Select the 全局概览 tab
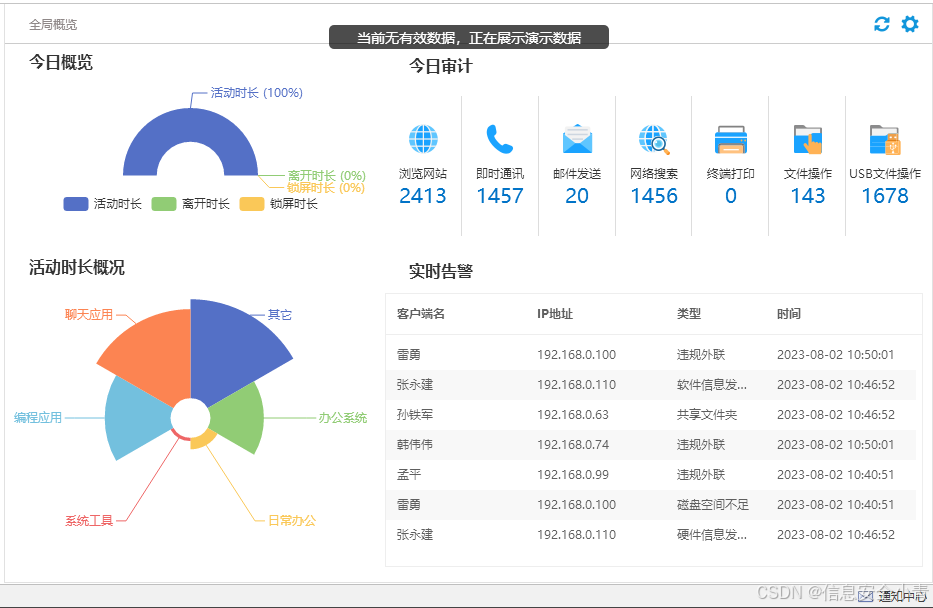The height and width of the screenshot is (608, 933). click(x=53, y=24)
